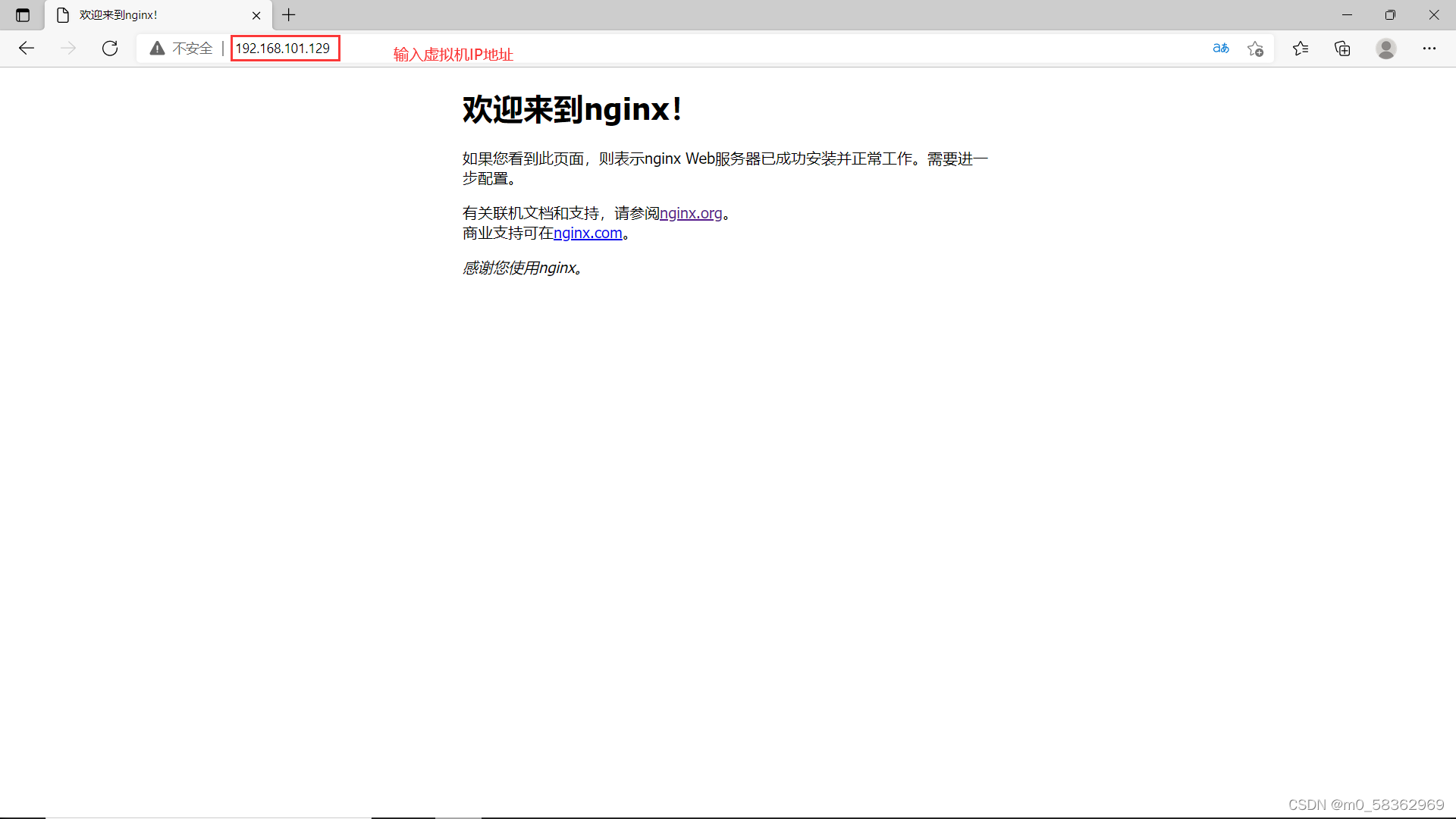1456x819 pixels.
Task: Refresh the nginx welcome page
Action: (x=110, y=48)
